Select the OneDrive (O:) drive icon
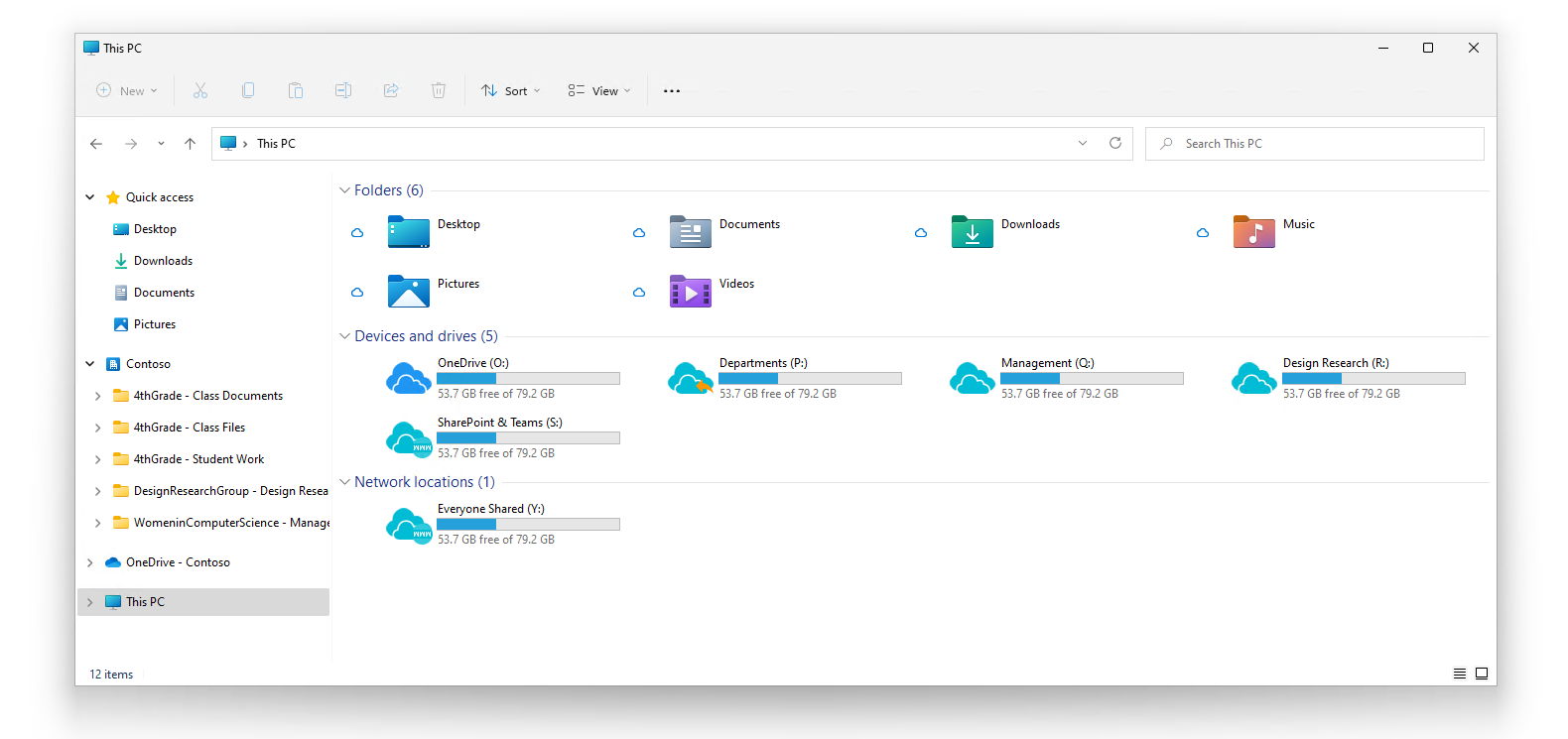 click(409, 378)
